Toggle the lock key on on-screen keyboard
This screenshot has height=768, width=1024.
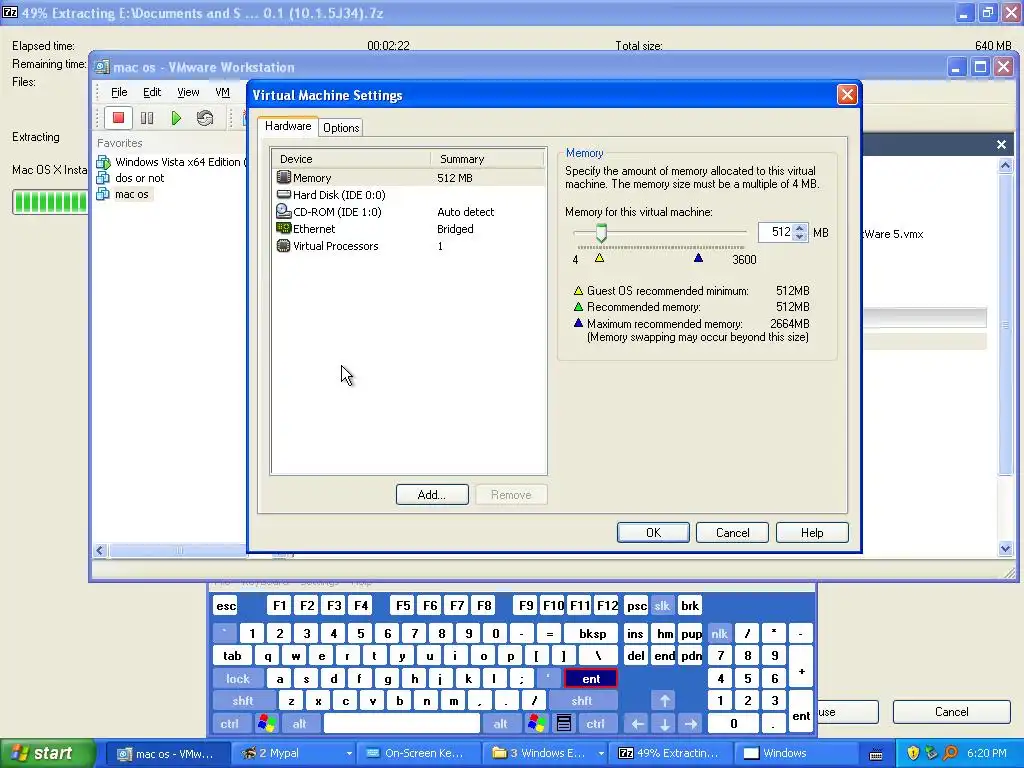click(x=238, y=679)
